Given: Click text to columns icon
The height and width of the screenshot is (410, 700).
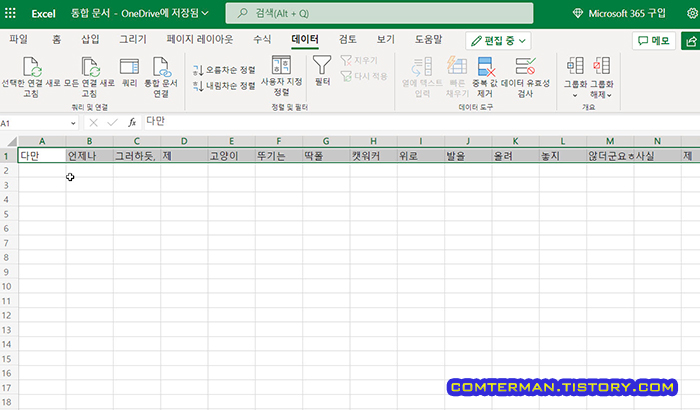Looking at the screenshot, I should (x=422, y=77).
